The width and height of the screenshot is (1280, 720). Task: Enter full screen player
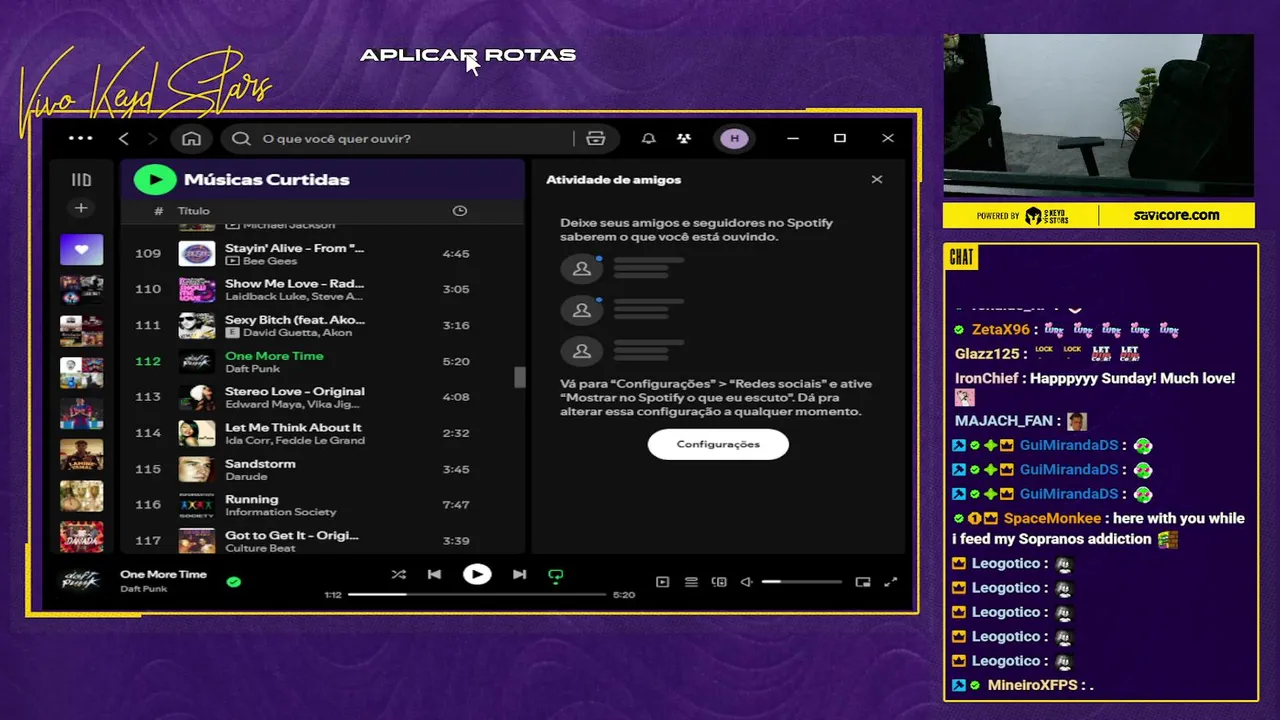891,582
